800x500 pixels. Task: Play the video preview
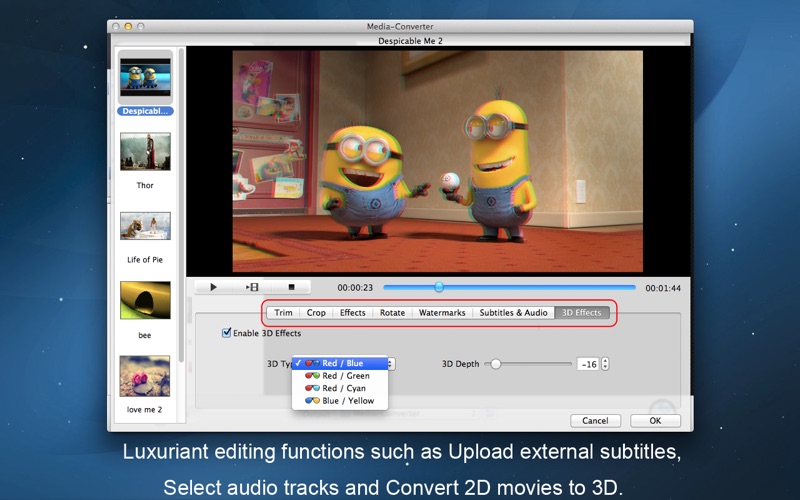(213, 287)
